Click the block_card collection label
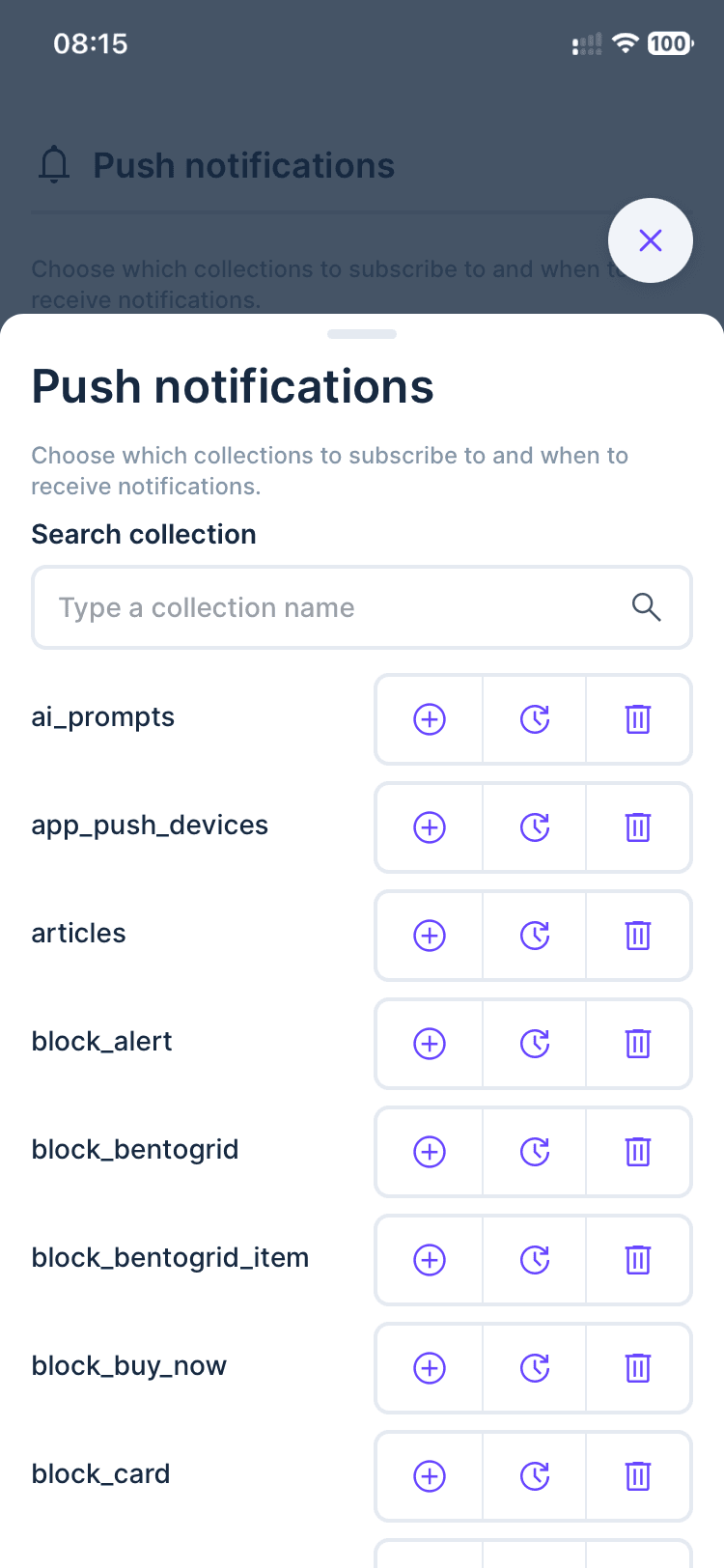The width and height of the screenshot is (724, 1568). point(100,1474)
